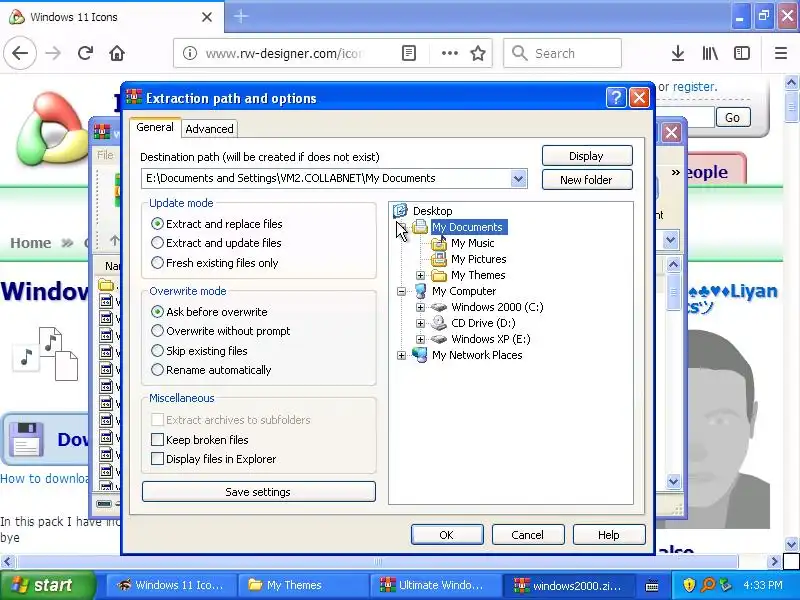Viewport: 800px width, 600px height.
Task: Expand Windows 2000 (C:) drive node
Action: (x=420, y=307)
